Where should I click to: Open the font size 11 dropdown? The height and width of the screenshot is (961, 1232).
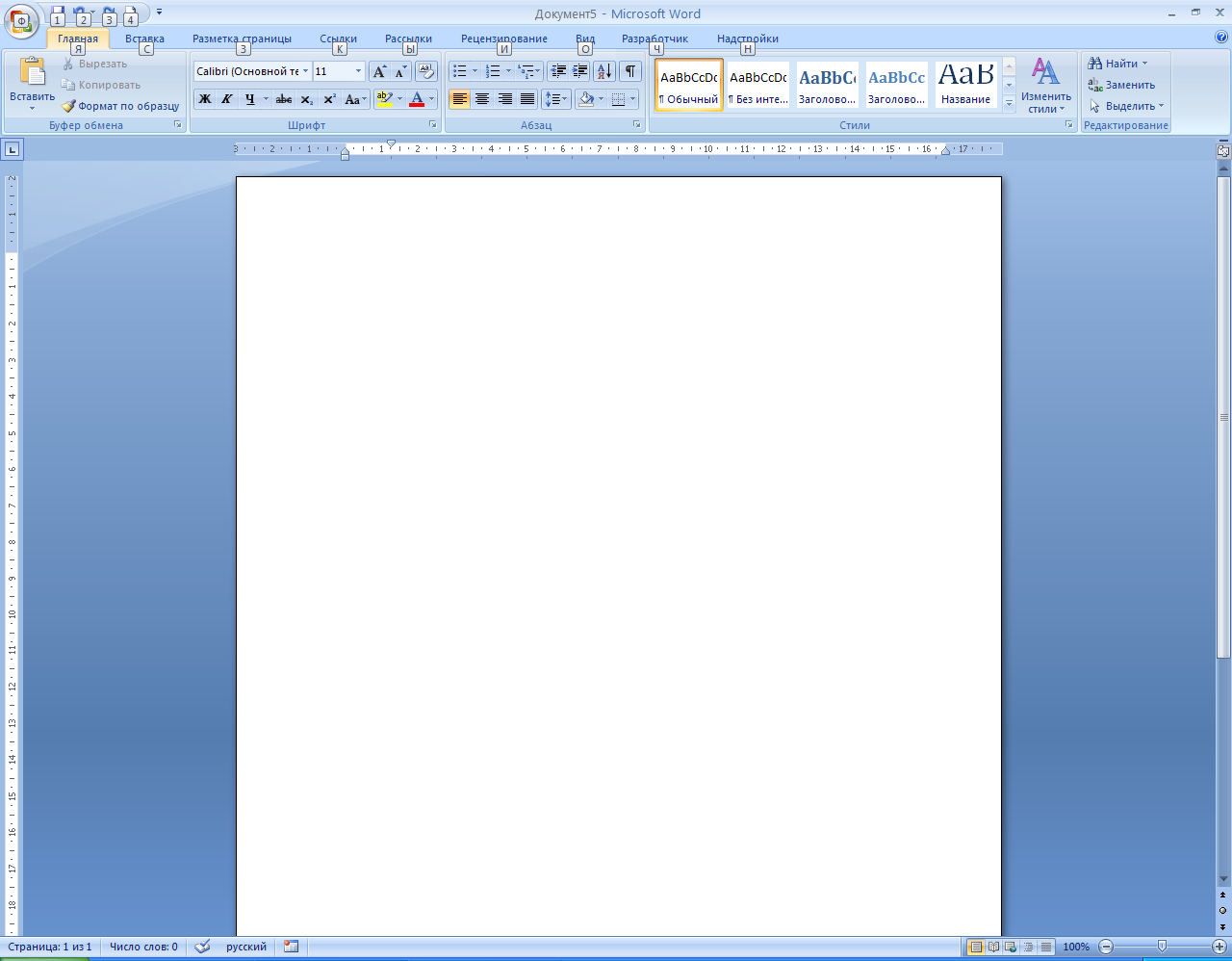359,71
